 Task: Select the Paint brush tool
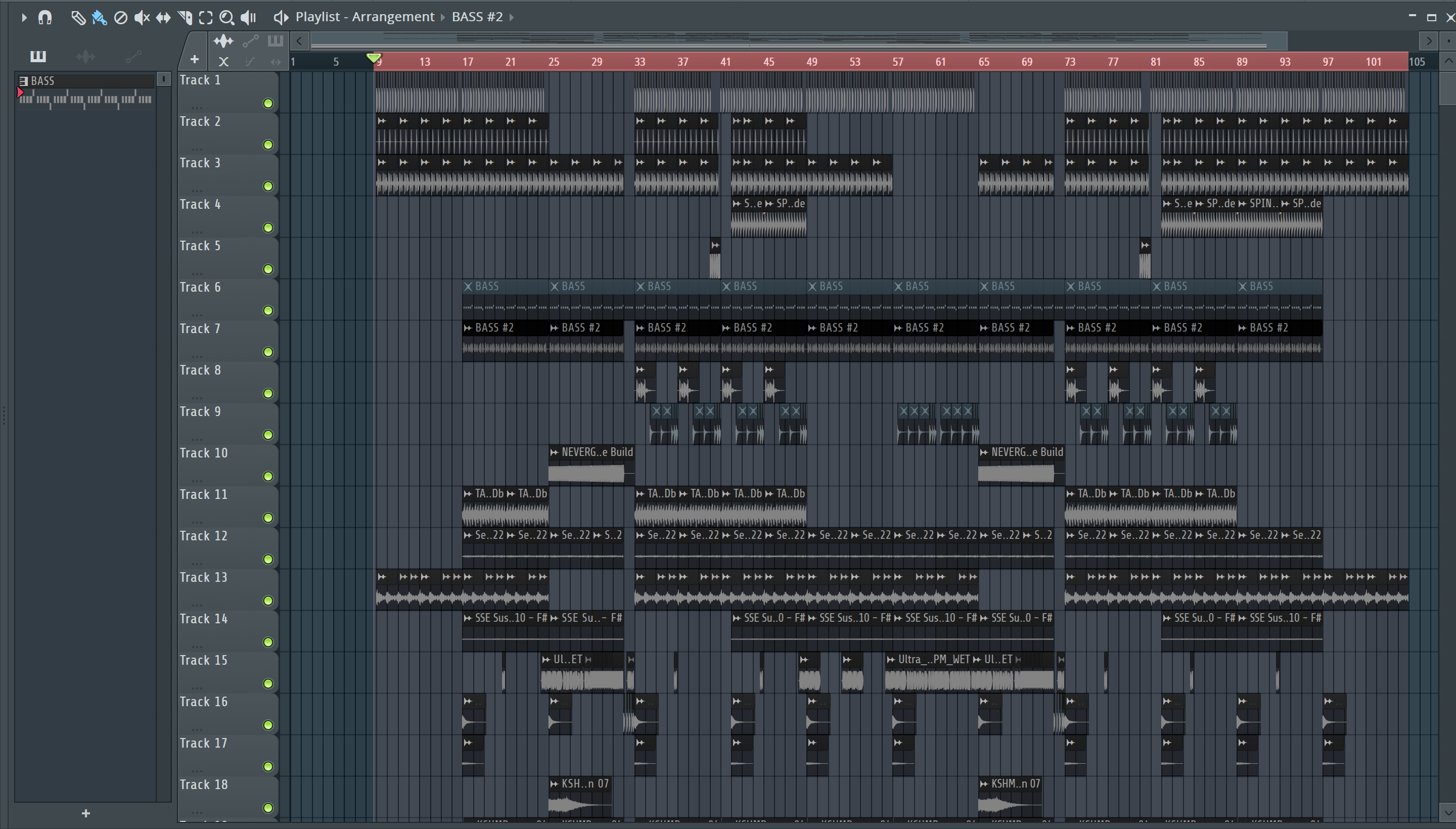click(x=99, y=18)
